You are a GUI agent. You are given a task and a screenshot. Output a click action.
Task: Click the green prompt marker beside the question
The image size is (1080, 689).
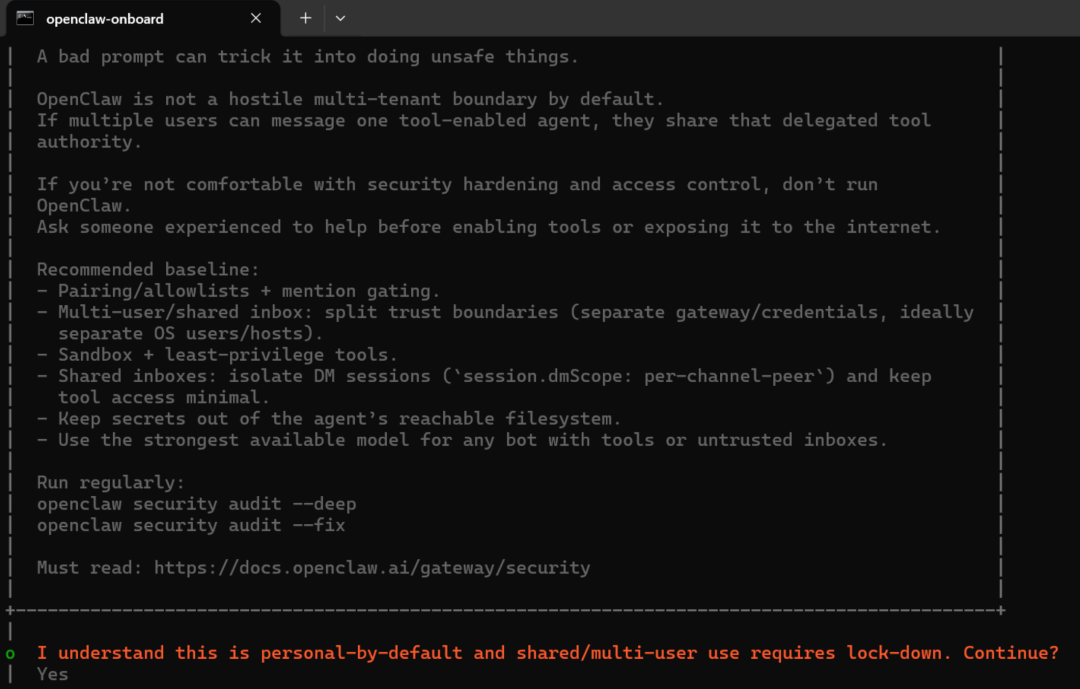[10, 654]
